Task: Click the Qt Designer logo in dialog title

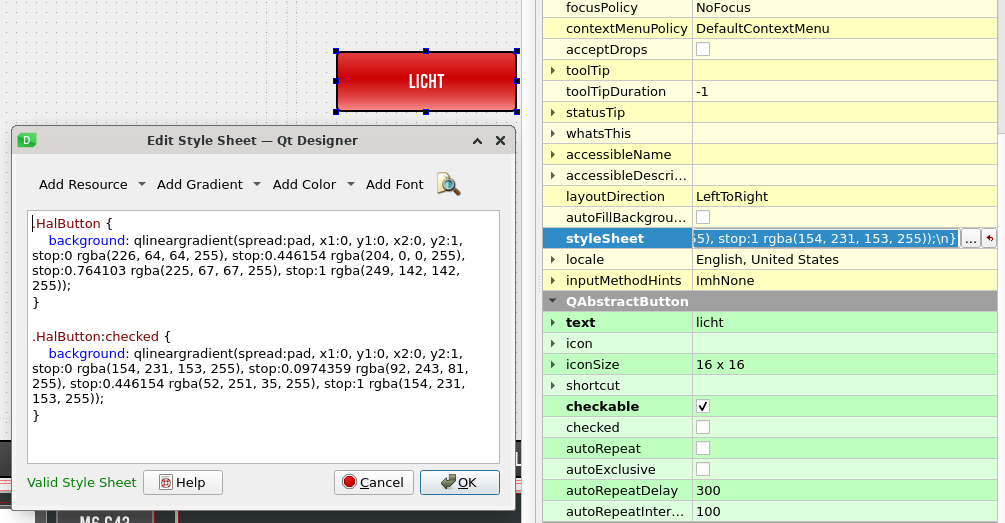Action: point(28,141)
